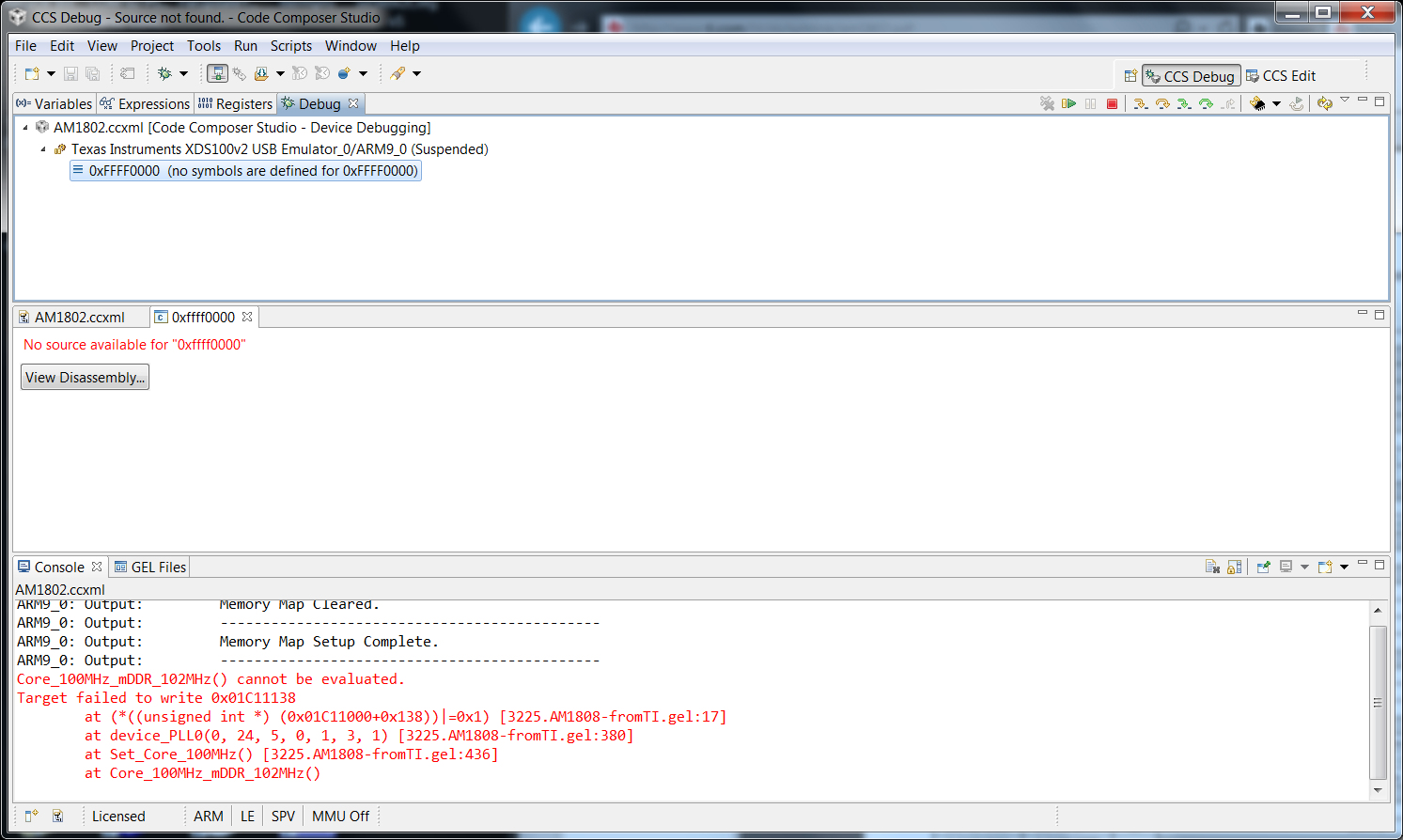
Task: Click the console vertical scrollbar thumb
Action: pos(1379,703)
